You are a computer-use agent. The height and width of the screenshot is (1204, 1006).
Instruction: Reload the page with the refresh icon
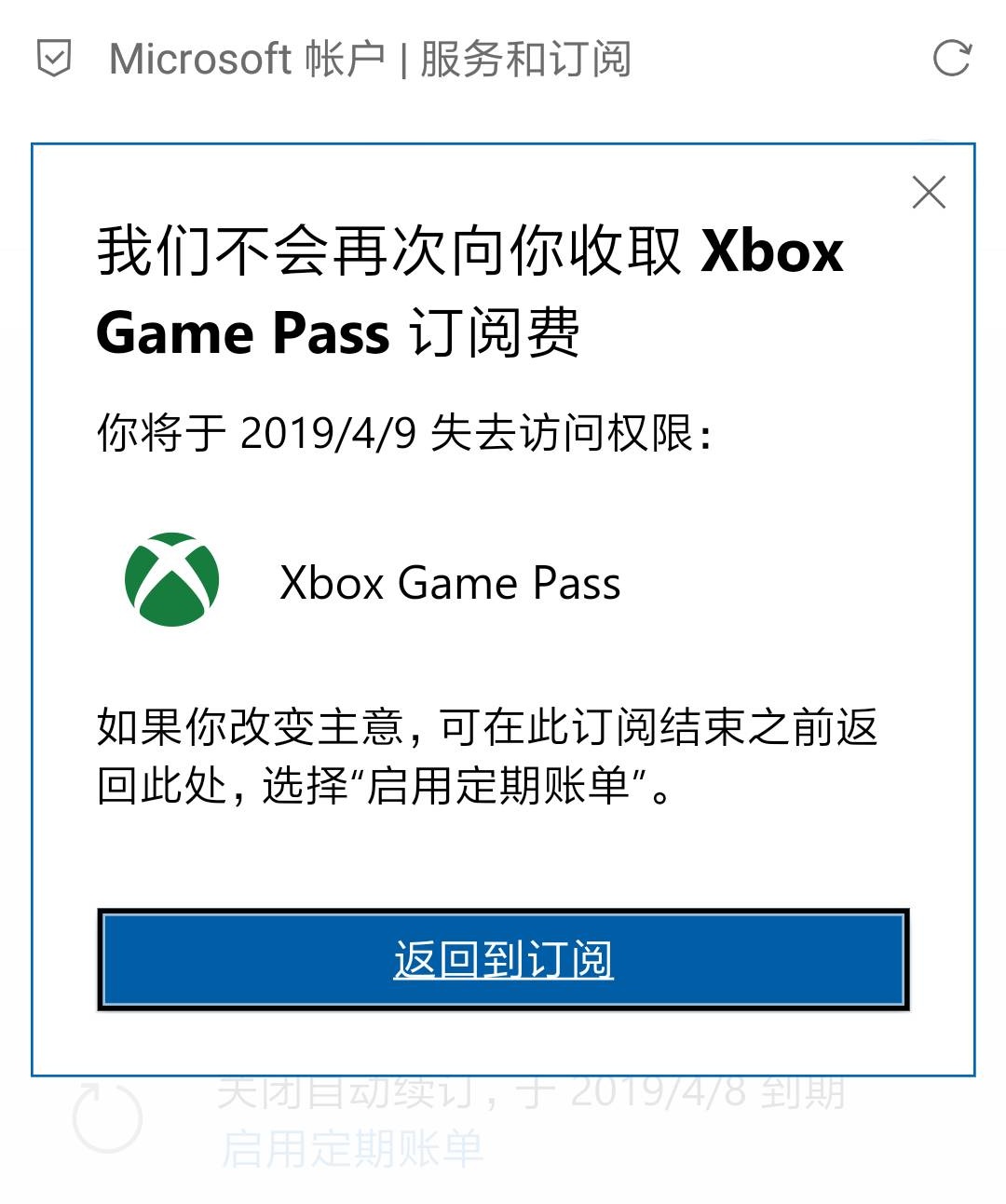(952, 59)
